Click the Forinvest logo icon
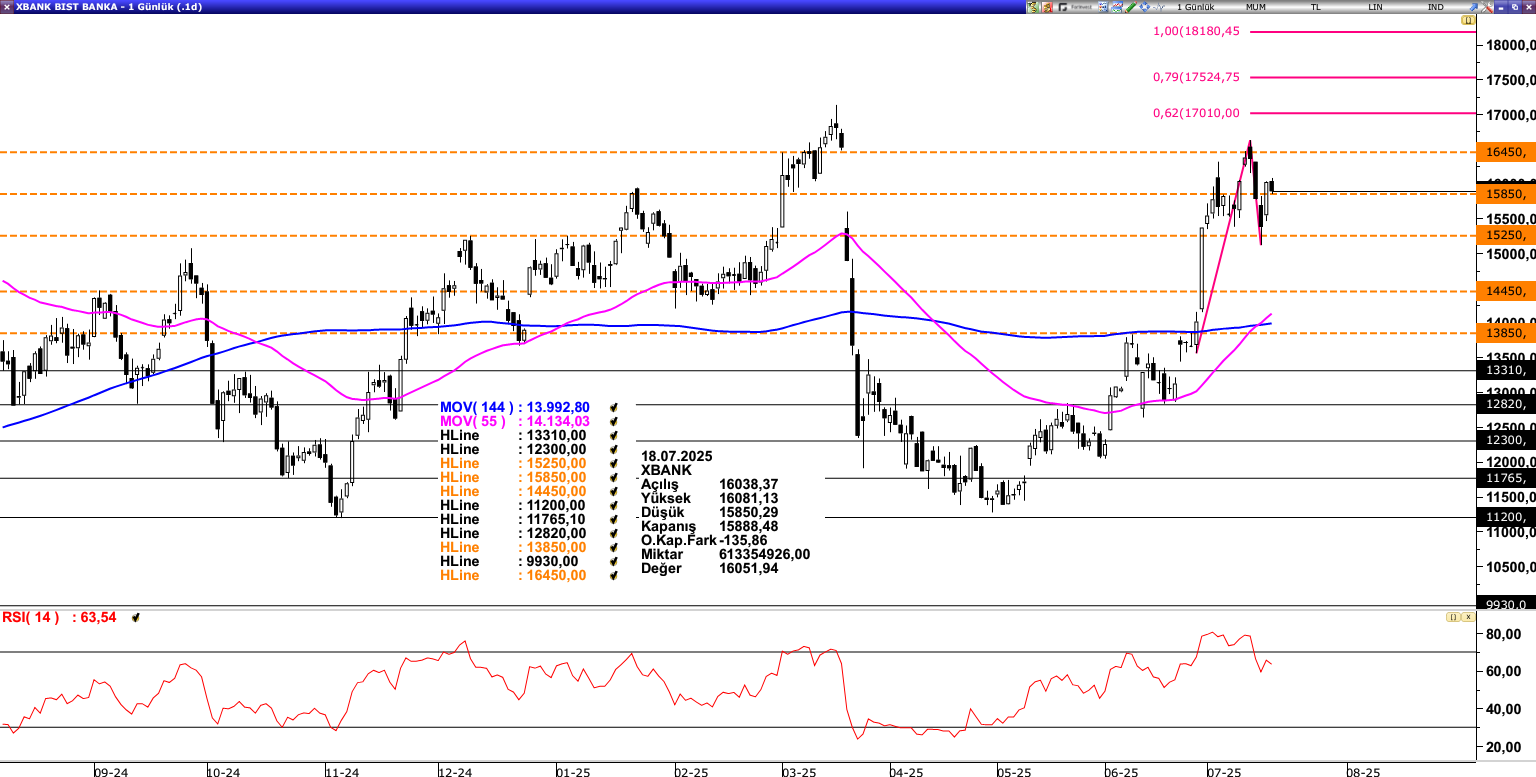 1075,7
